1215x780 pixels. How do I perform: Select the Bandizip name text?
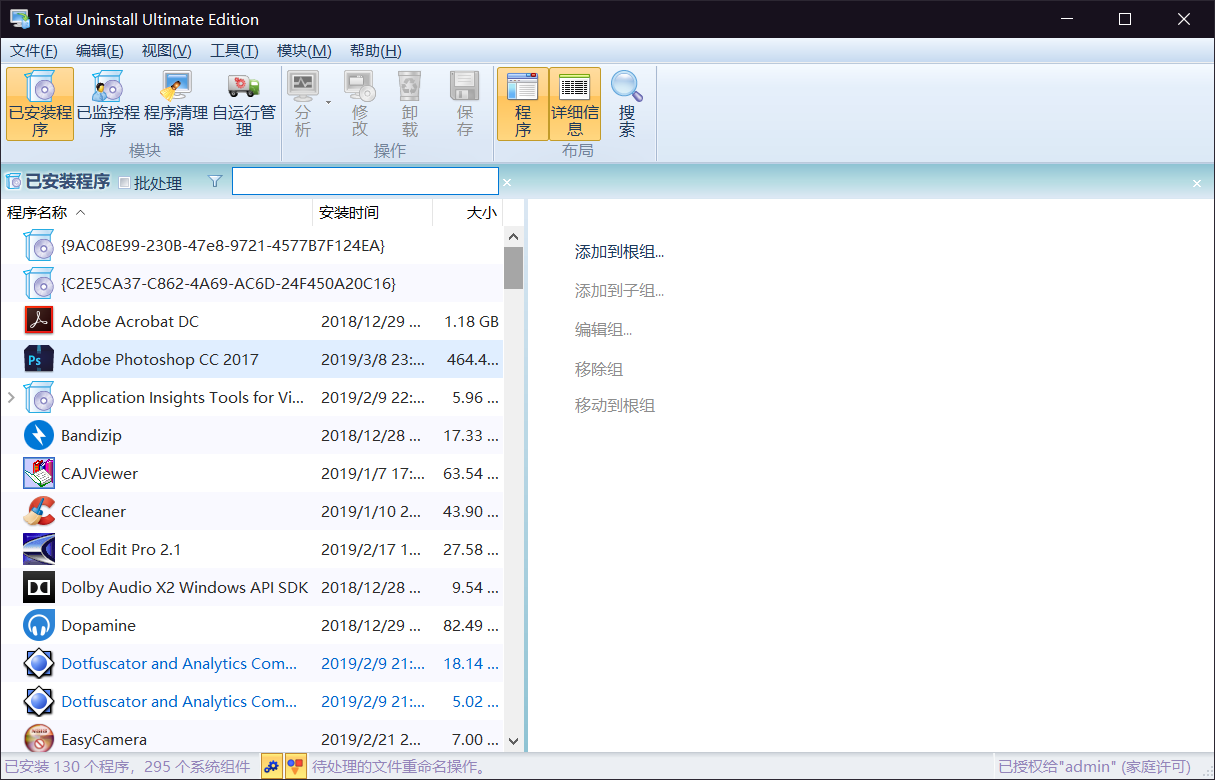(x=91, y=435)
